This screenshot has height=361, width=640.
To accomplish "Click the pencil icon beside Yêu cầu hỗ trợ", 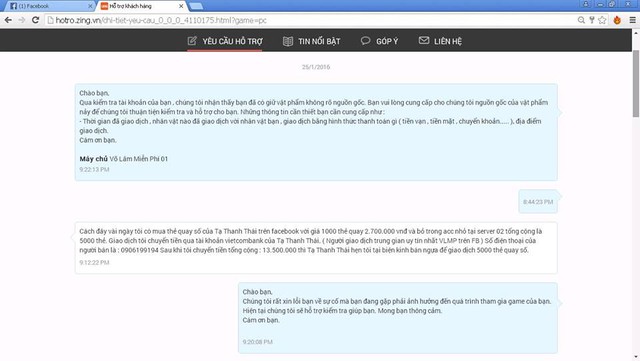I will (192, 41).
